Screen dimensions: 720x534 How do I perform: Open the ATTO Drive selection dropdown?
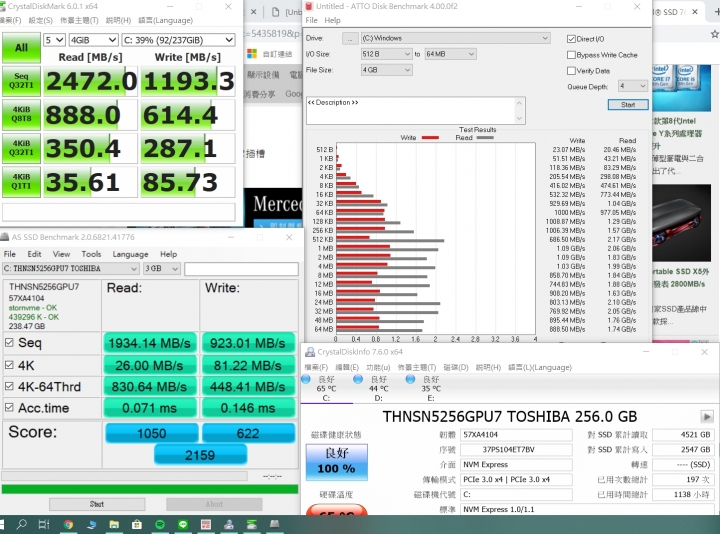coord(456,38)
